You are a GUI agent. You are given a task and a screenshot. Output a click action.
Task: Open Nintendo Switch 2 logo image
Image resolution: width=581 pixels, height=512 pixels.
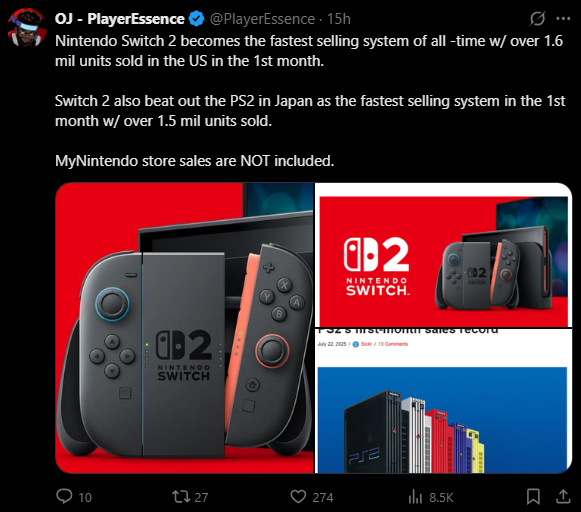pyautogui.click(x=444, y=255)
